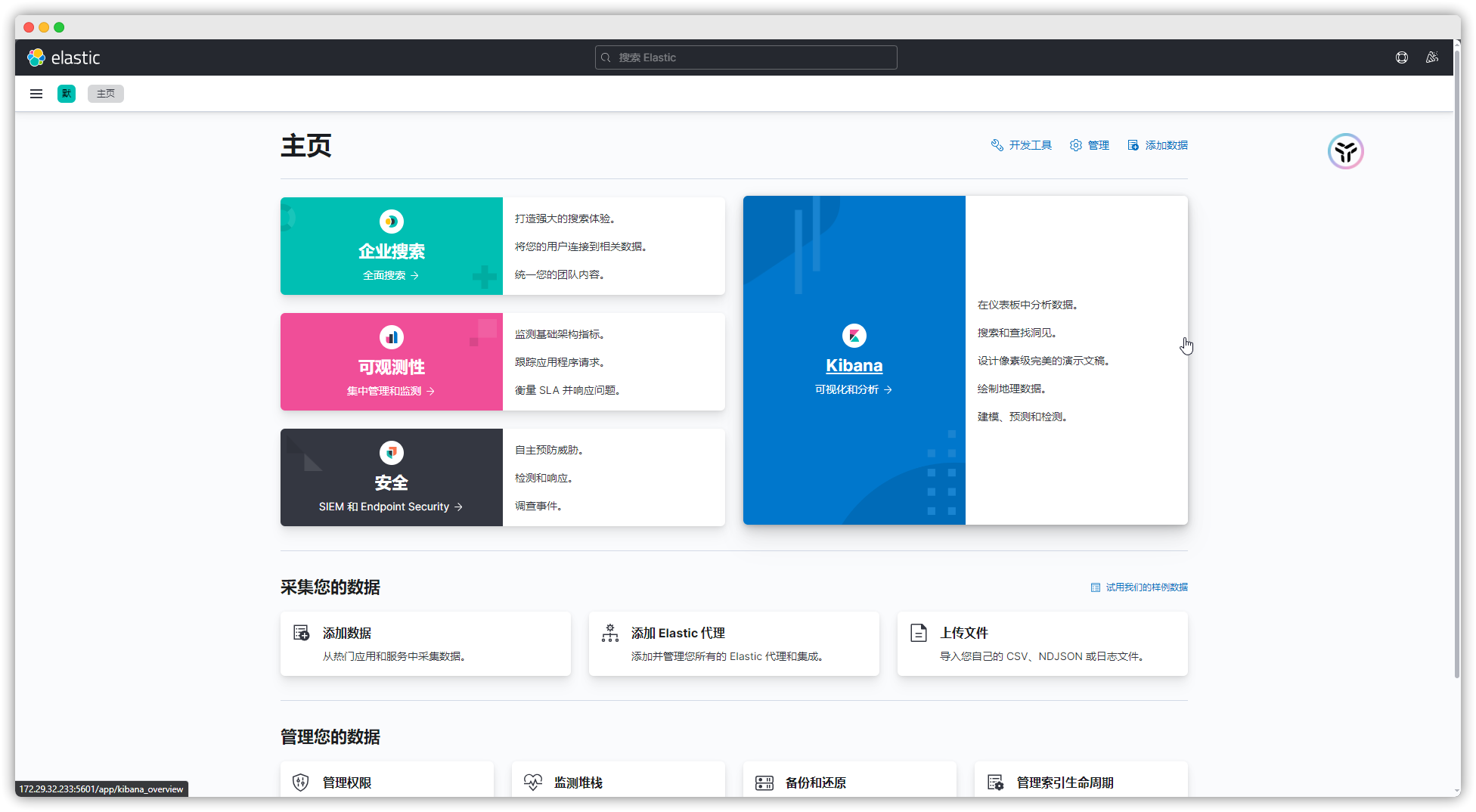This screenshot has height=812, width=1476.
Task: Click text 监测基础架构指标。
Action: tap(561, 334)
